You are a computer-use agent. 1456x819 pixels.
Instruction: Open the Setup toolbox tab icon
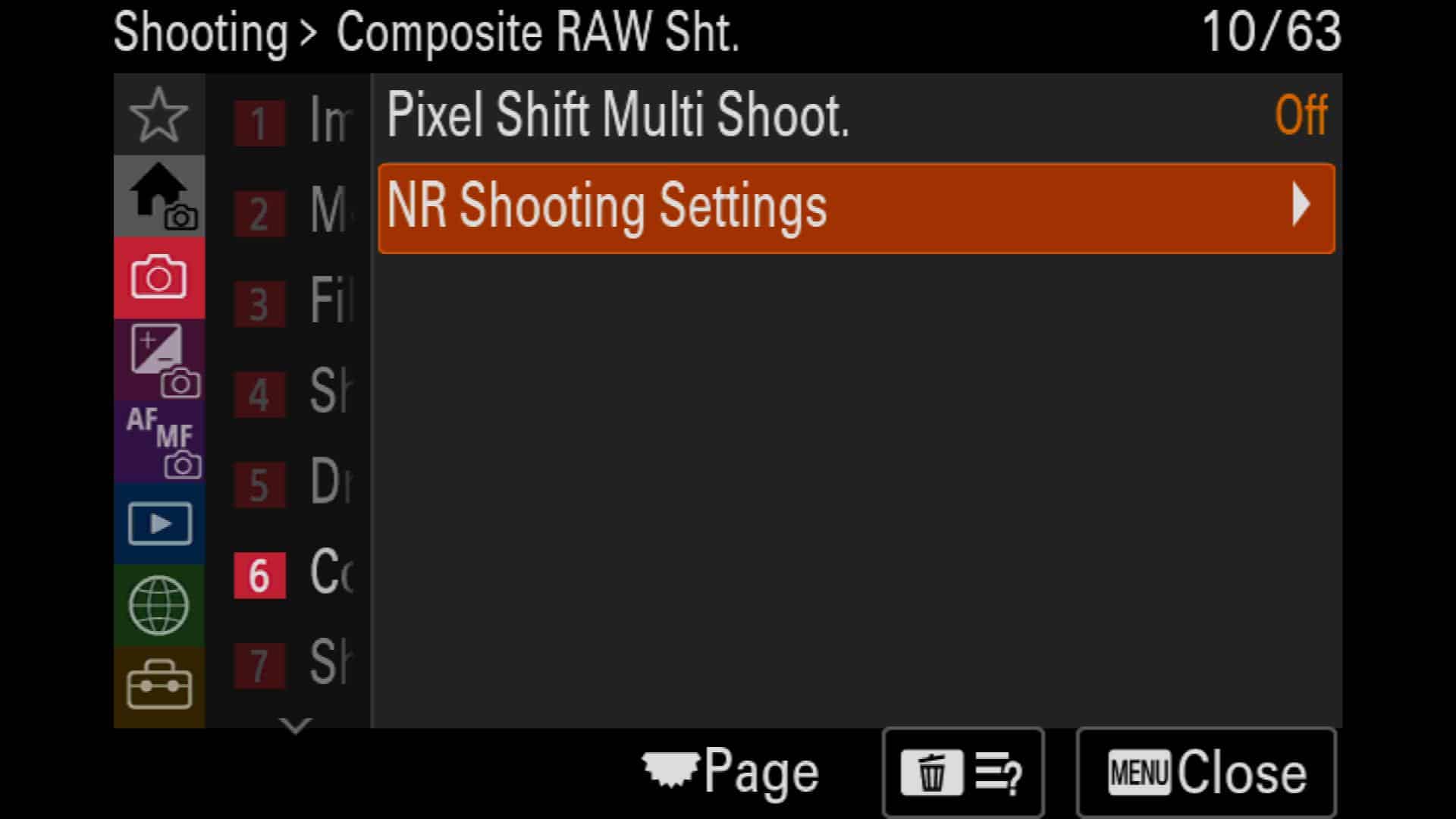coord(158,686)
